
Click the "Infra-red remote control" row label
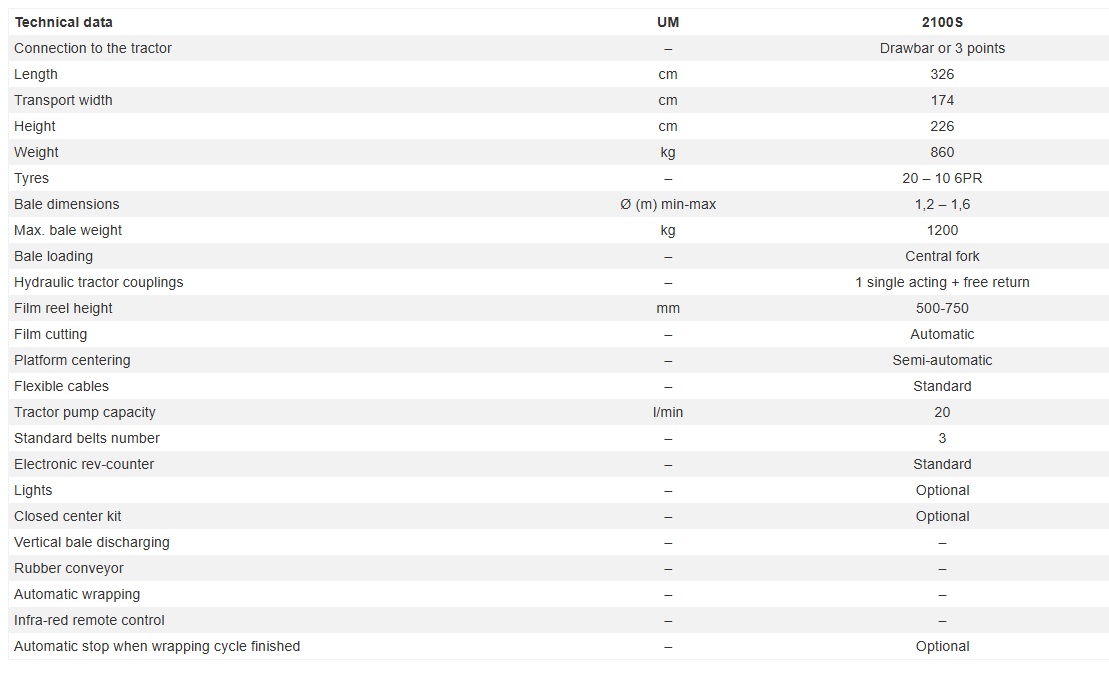pos(89,620)
